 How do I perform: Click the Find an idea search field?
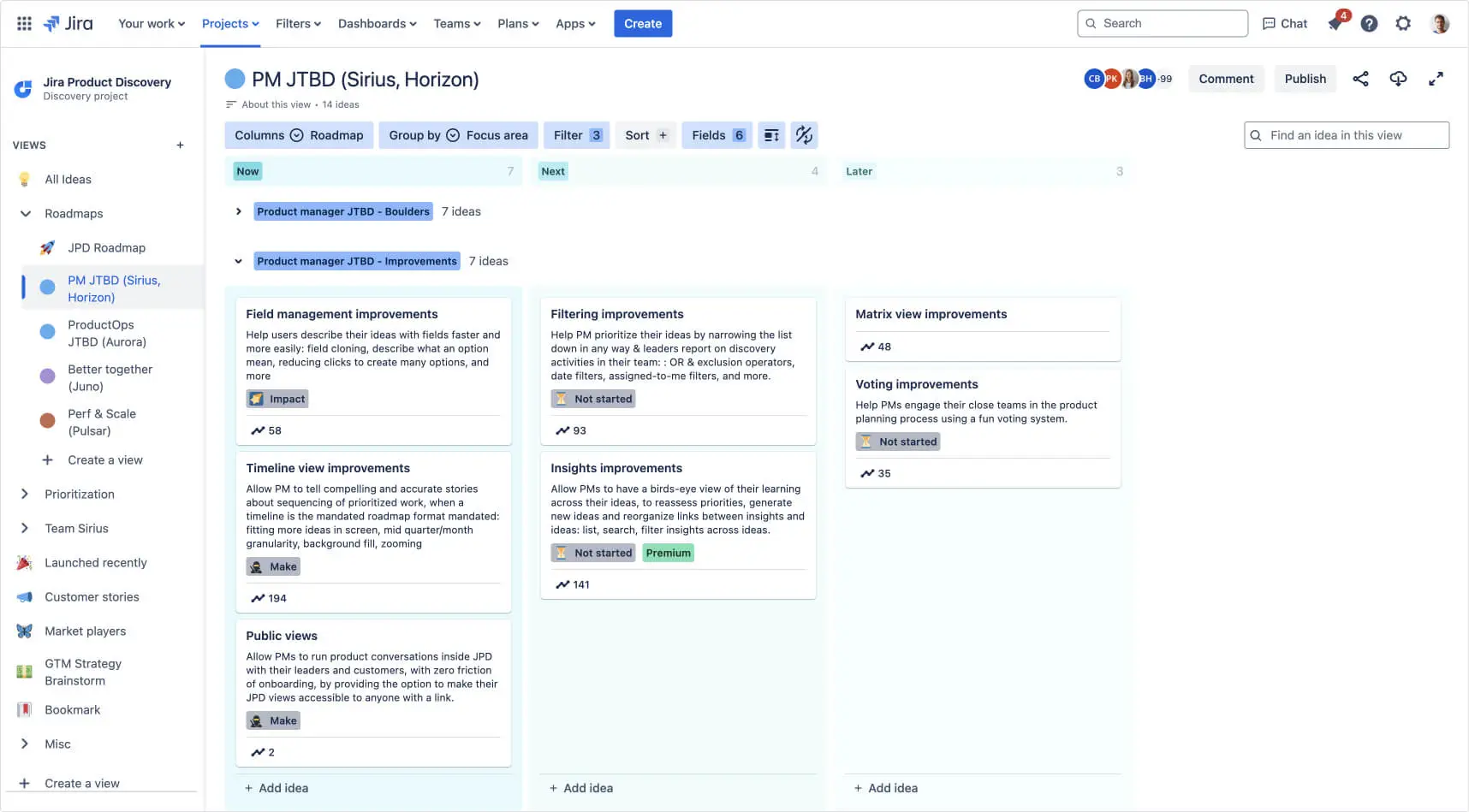coord(1346,134)
